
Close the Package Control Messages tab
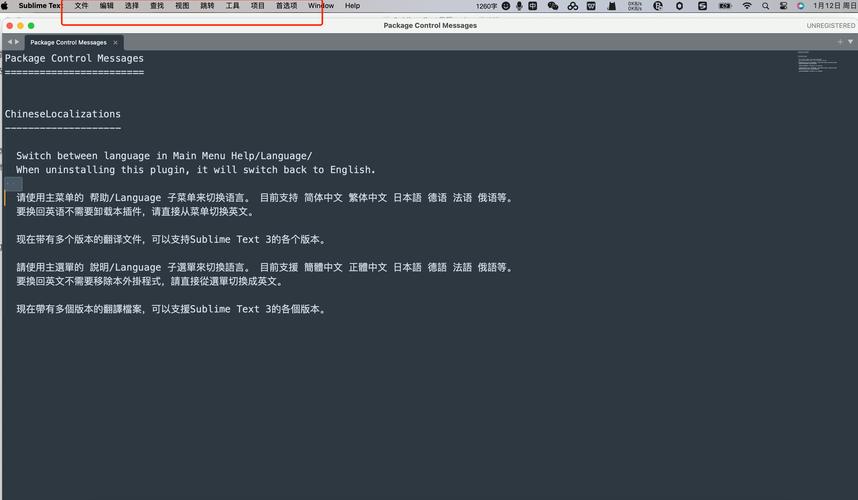point(115,43)
